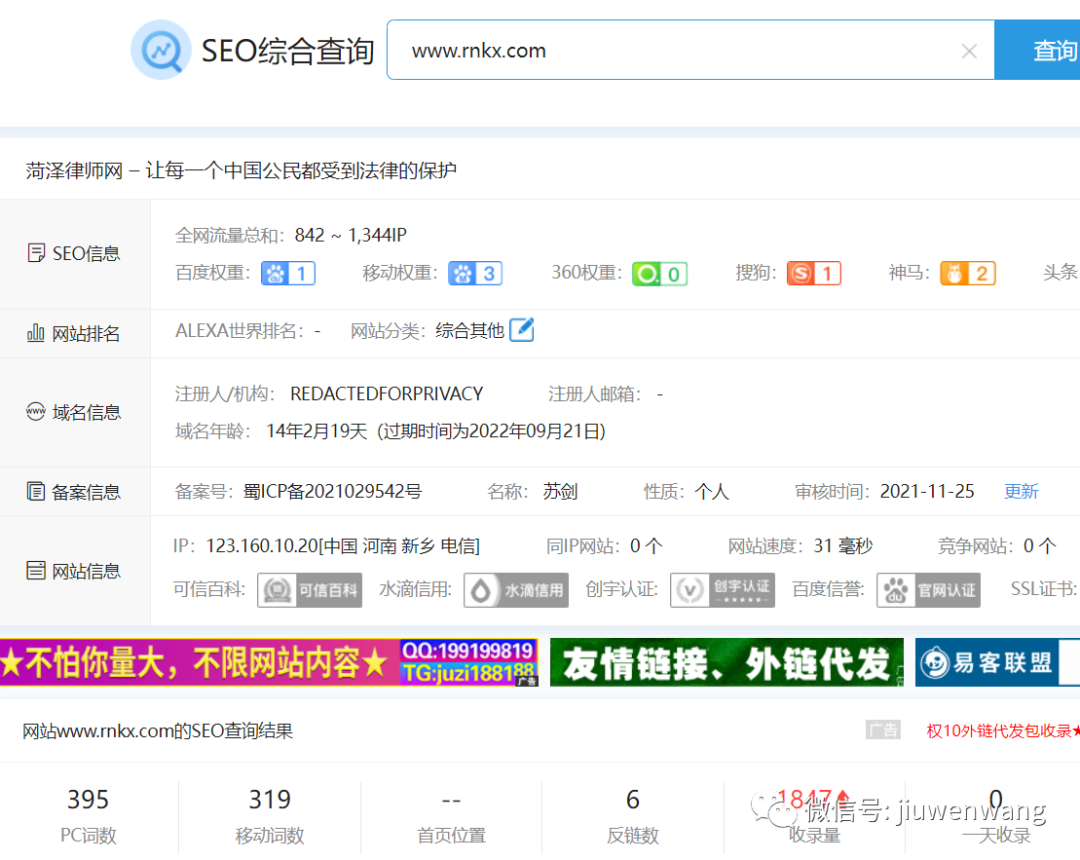The image size is (1080, 860).
Task: Select the 网站排名 sidebar row
Action: coord(75,334)
